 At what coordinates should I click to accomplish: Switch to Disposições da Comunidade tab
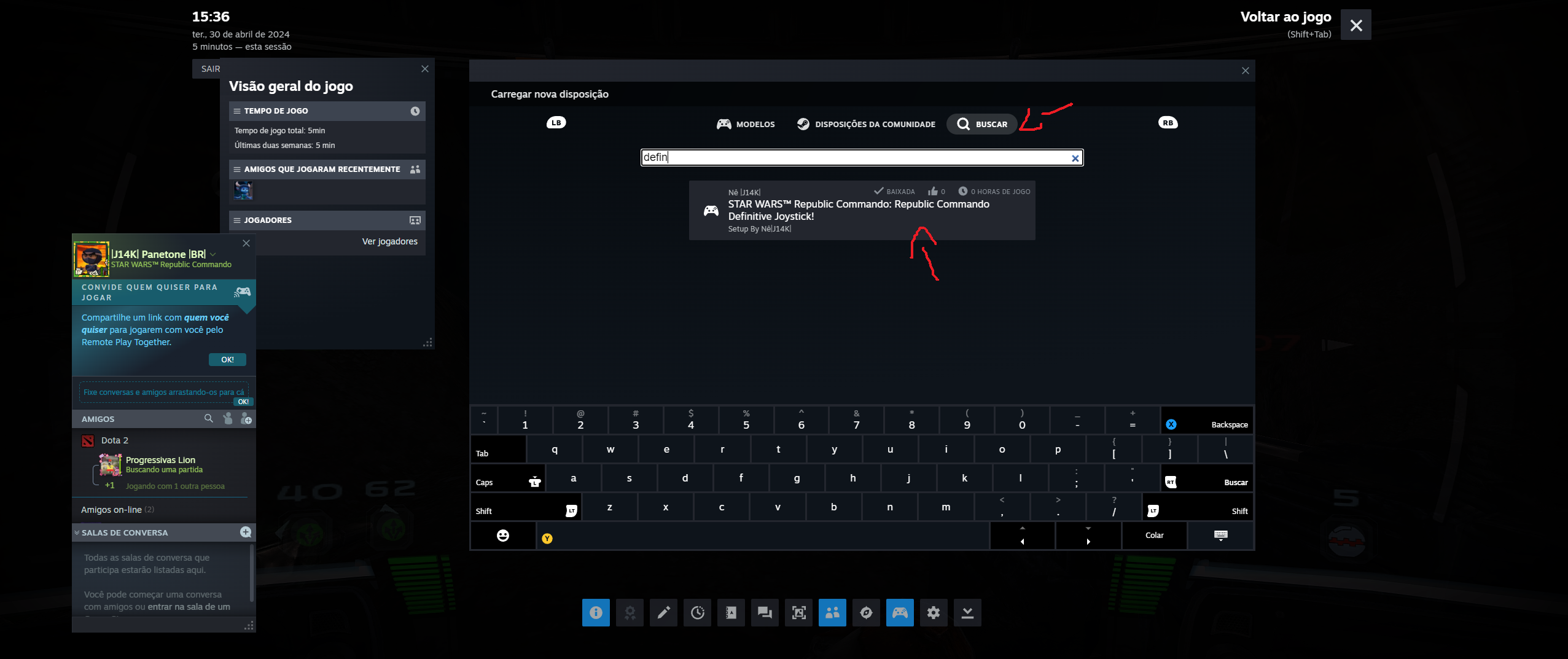866,124
